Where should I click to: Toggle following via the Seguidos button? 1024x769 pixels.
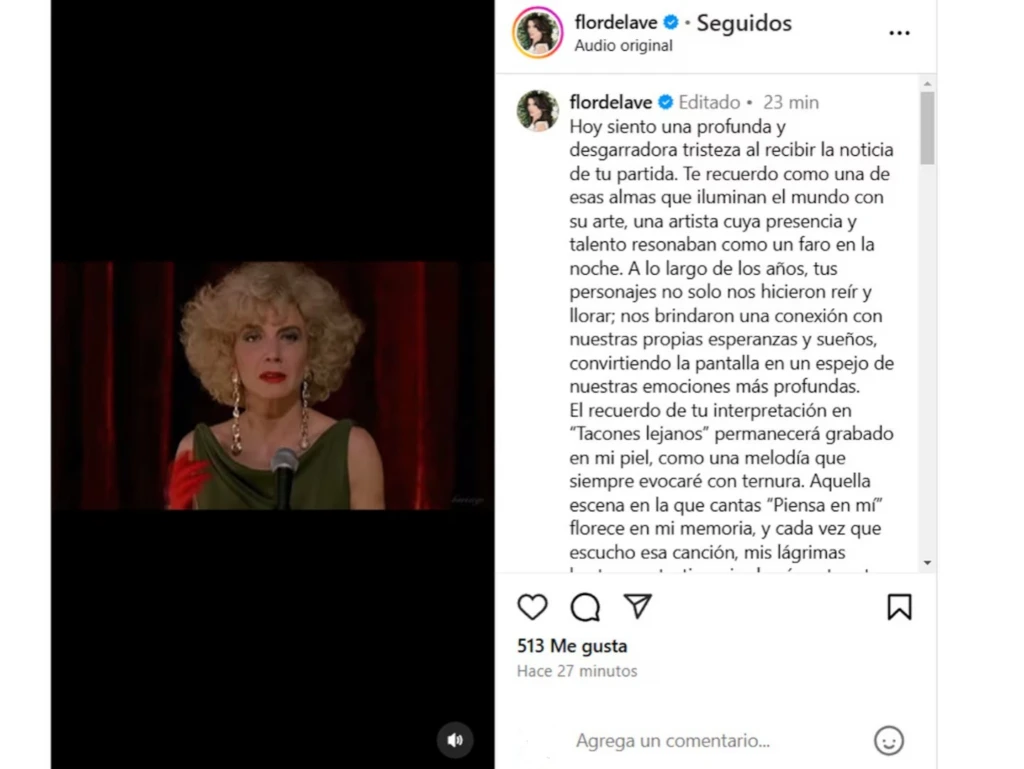pyautogui.click(x=744, y=23)
